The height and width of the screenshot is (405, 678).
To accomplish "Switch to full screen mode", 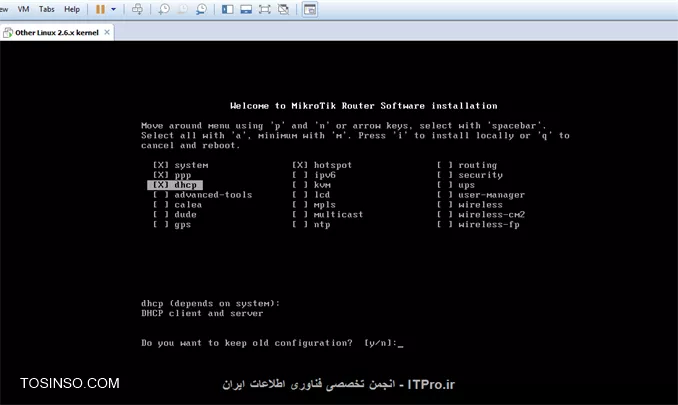I will 265,9.
